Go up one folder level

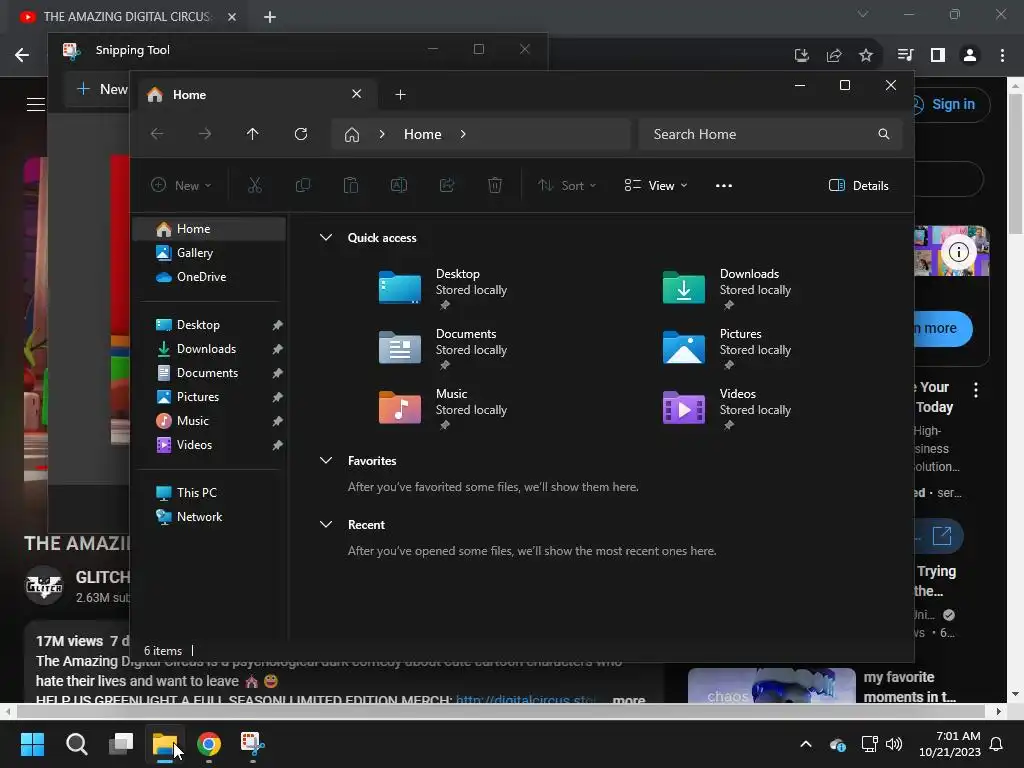click(253, 134)
